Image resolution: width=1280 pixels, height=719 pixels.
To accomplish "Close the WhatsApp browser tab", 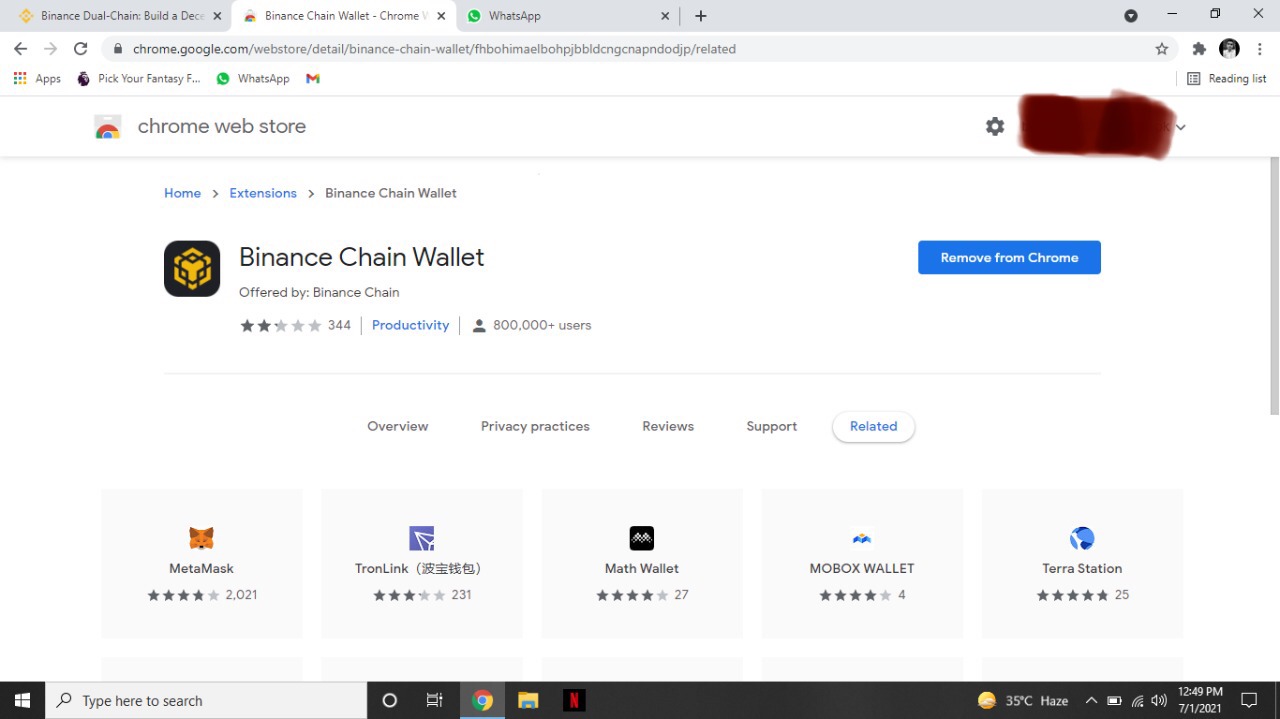I will [666, 16].
